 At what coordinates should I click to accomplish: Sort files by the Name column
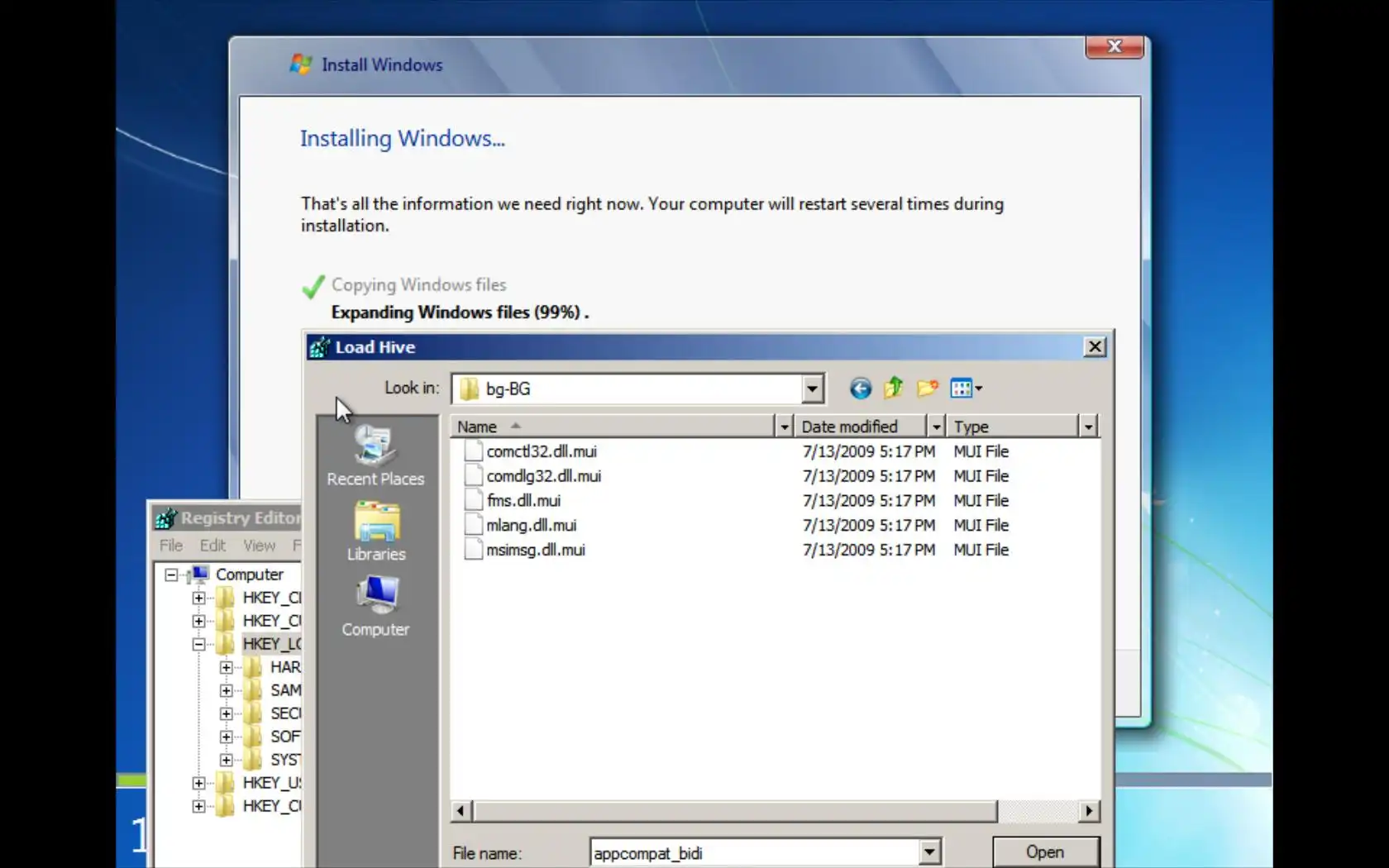coord(613,427)
